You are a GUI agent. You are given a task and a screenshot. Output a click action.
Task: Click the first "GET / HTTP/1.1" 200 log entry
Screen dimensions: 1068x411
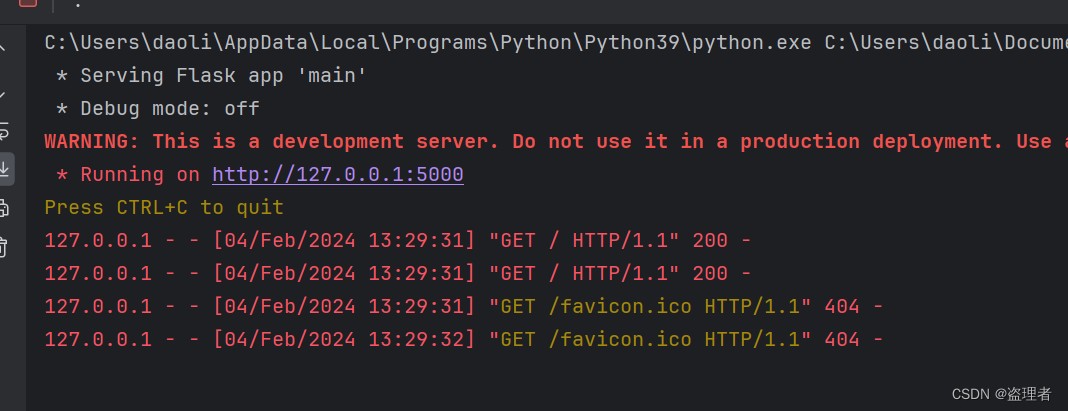point(398,241)
